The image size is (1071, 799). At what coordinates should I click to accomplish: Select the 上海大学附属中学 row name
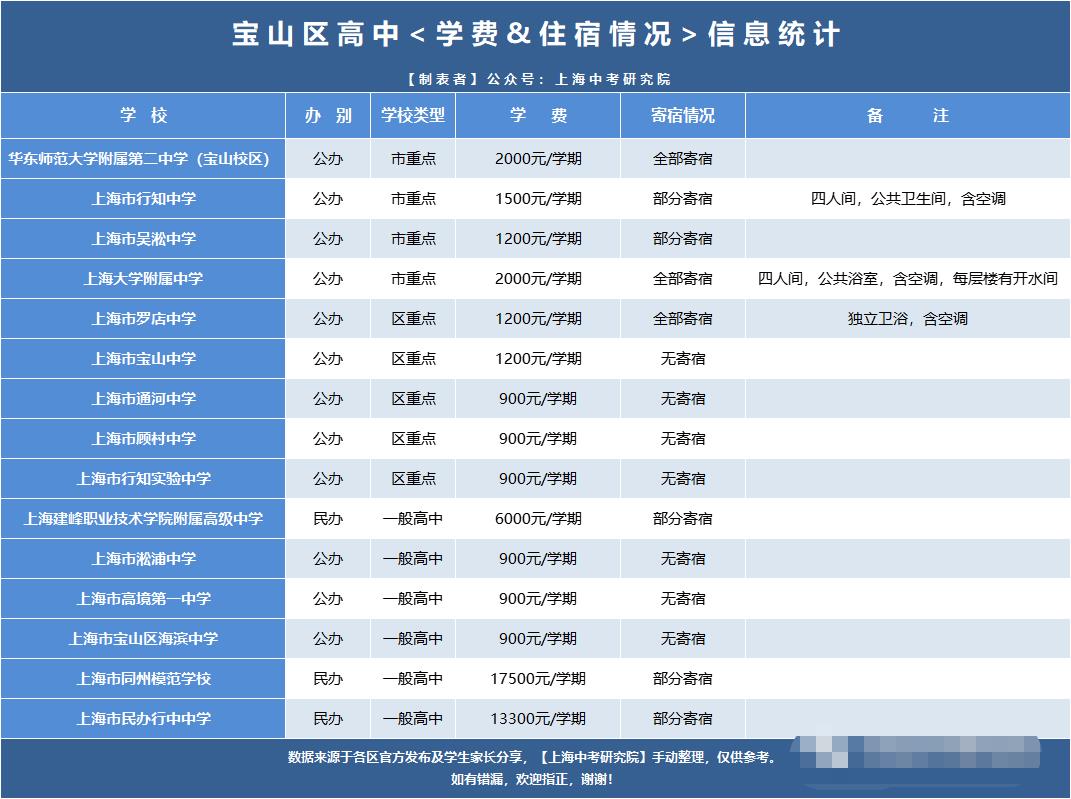(x=144, y=278)
